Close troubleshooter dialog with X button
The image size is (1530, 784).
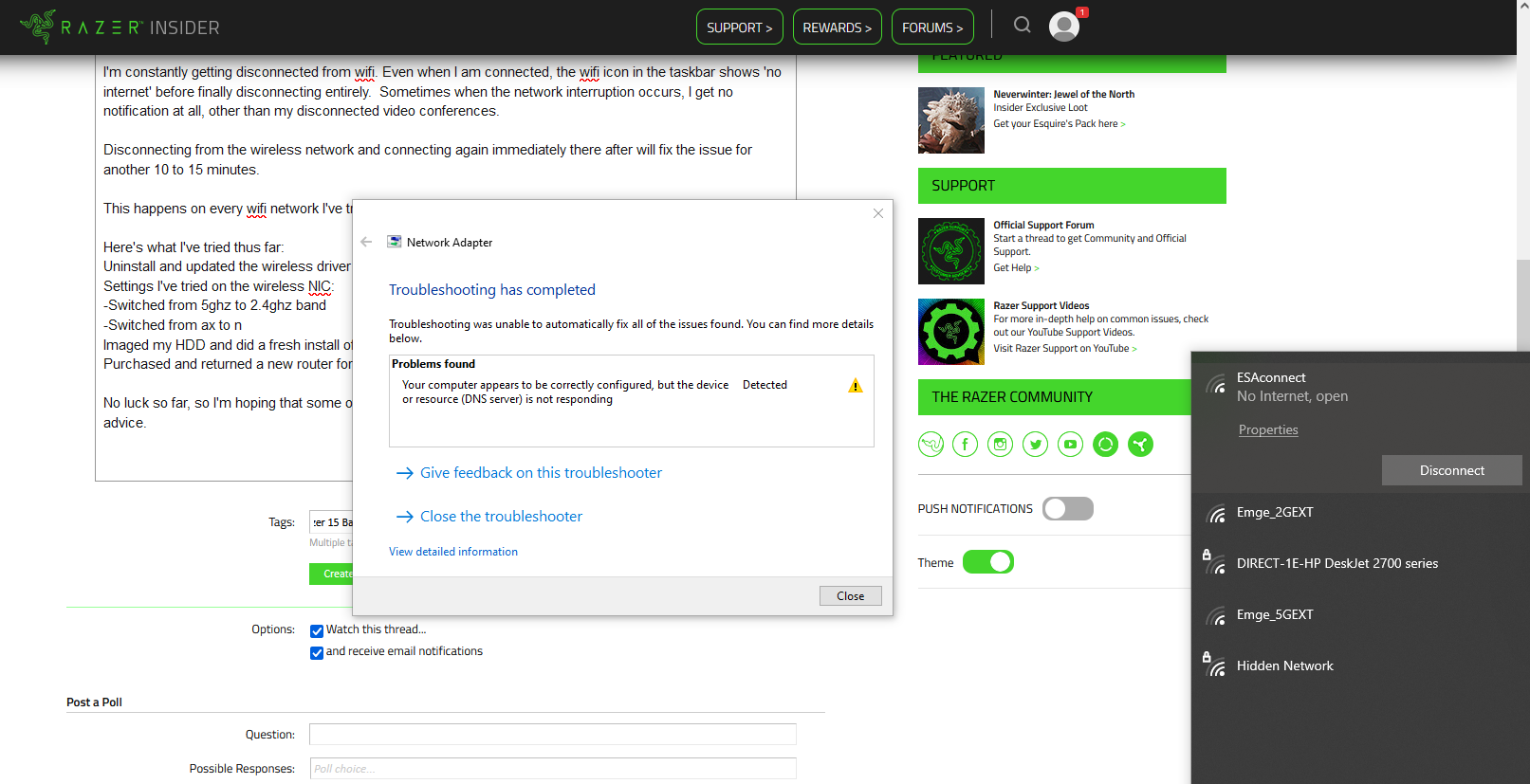(878, 213)
